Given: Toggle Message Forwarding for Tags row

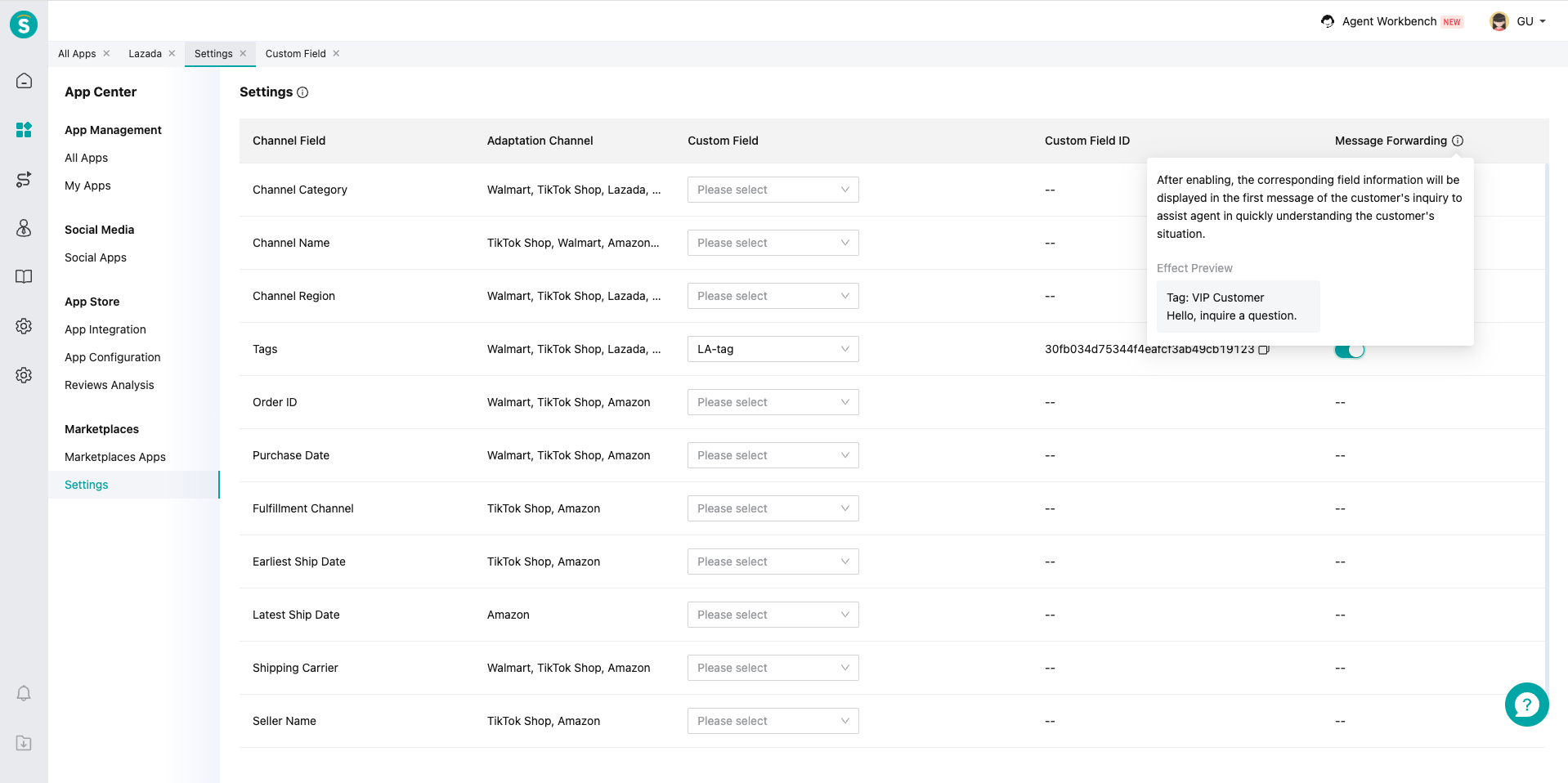Looking at the screenshot, I should coord(1349,350).
